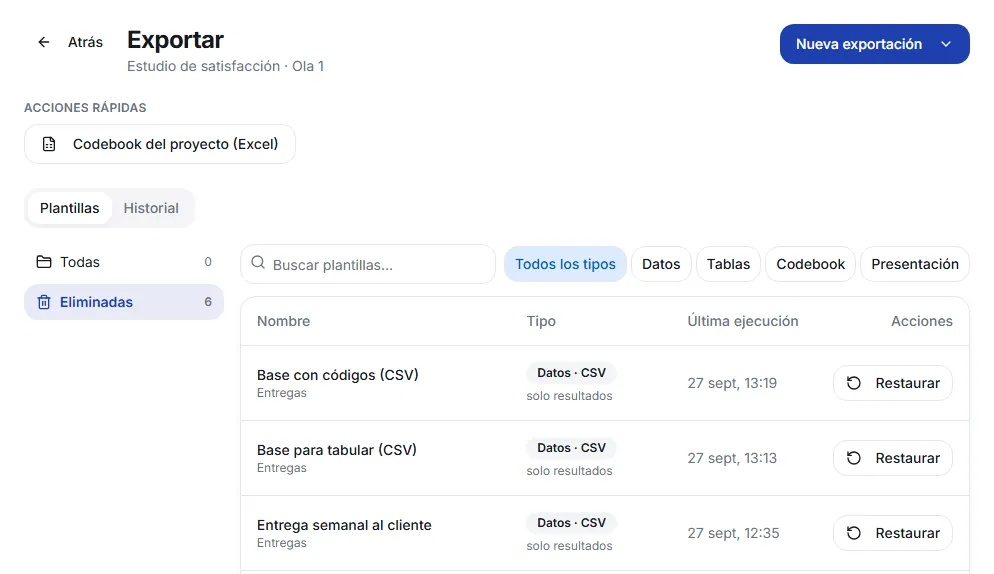Focus the Buscar plantillas search field
Image resolution: width=994 pixels, height=574 pixels.
click(x=368, y=264)
